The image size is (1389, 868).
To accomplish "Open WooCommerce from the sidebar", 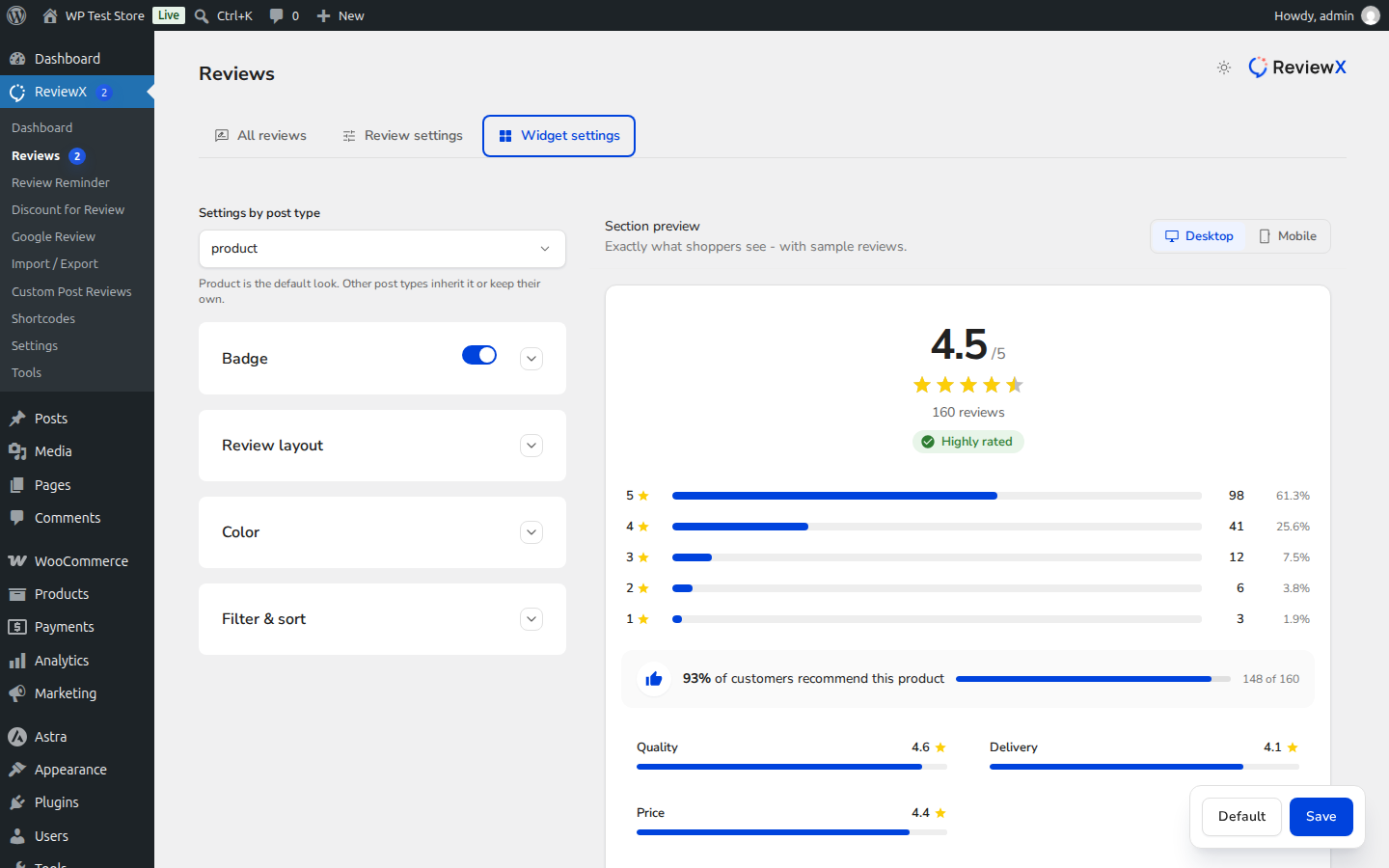I will pos(77,561).
